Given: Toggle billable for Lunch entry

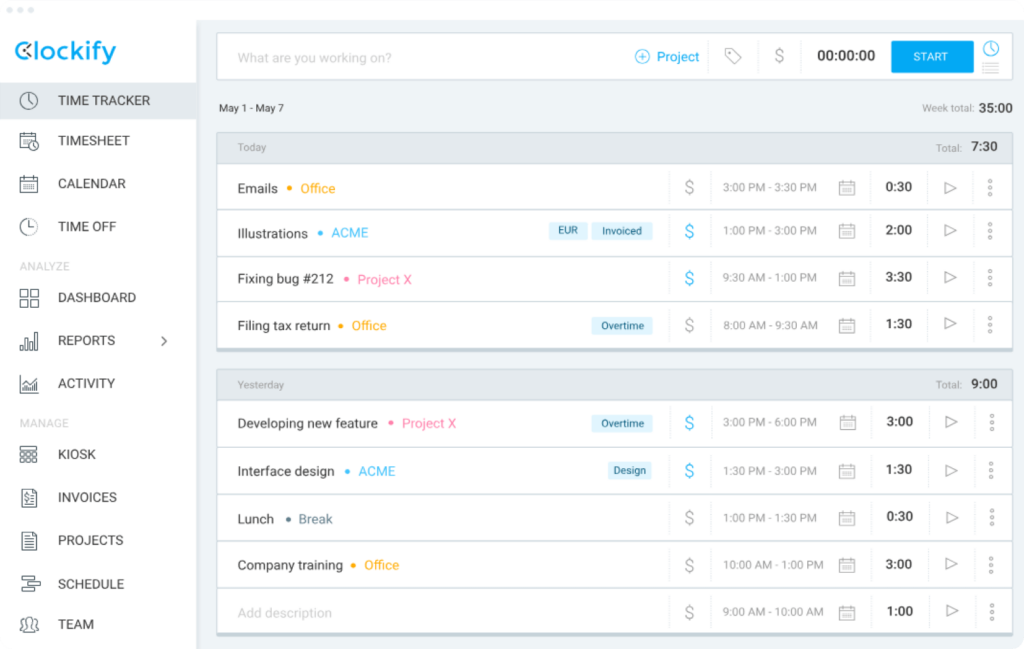Looking at the screenshot, I should click(689, 518).
